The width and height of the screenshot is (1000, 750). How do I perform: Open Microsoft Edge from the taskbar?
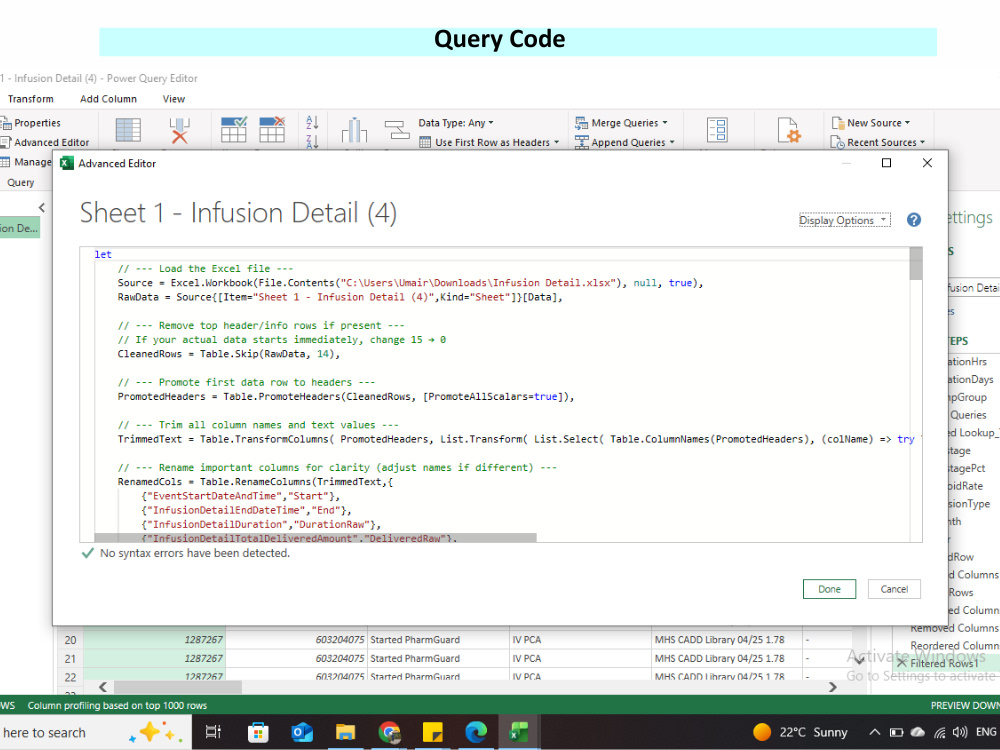coord(476,732)
